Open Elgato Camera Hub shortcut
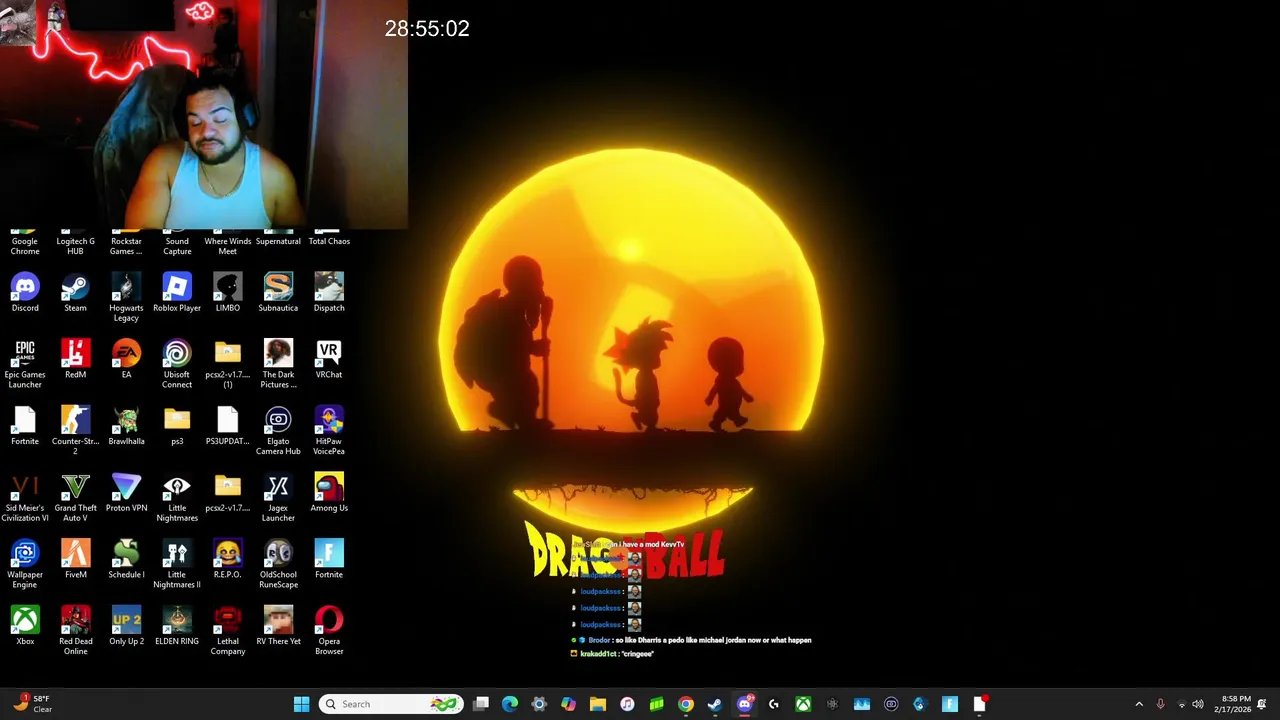The width and height of the screenshot is (1280, 720). coord(278,431)
